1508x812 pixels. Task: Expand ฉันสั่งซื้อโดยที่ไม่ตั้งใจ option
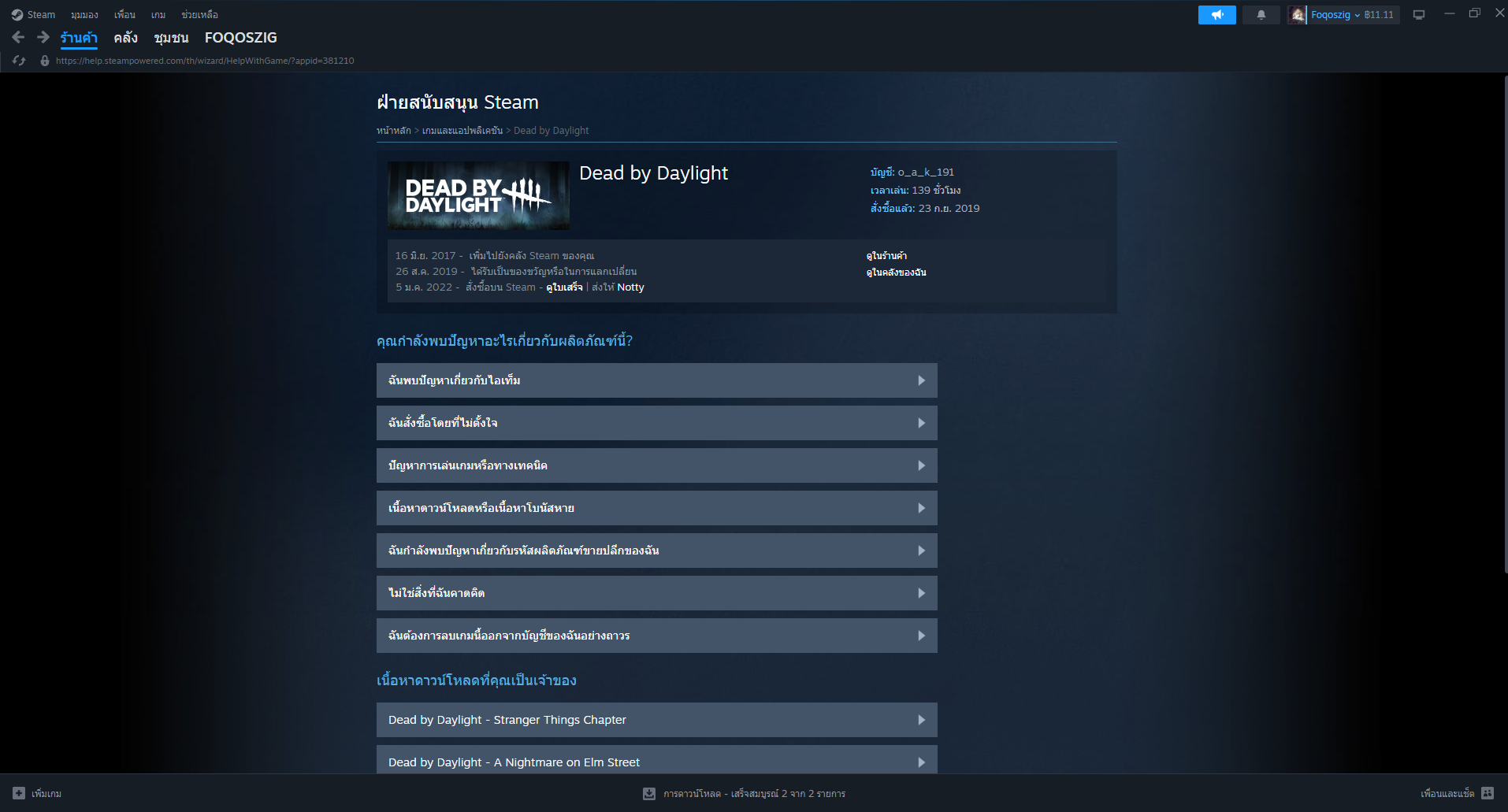click(657, 423)
